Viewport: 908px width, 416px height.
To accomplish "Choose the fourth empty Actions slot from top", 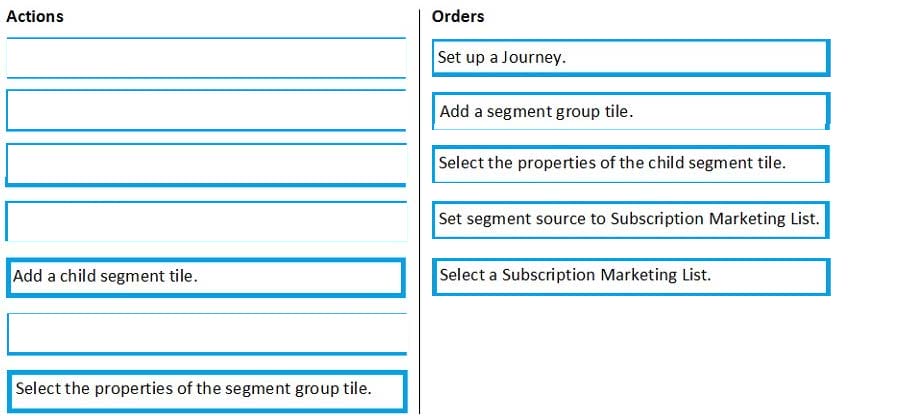I will tap(205, 221).
